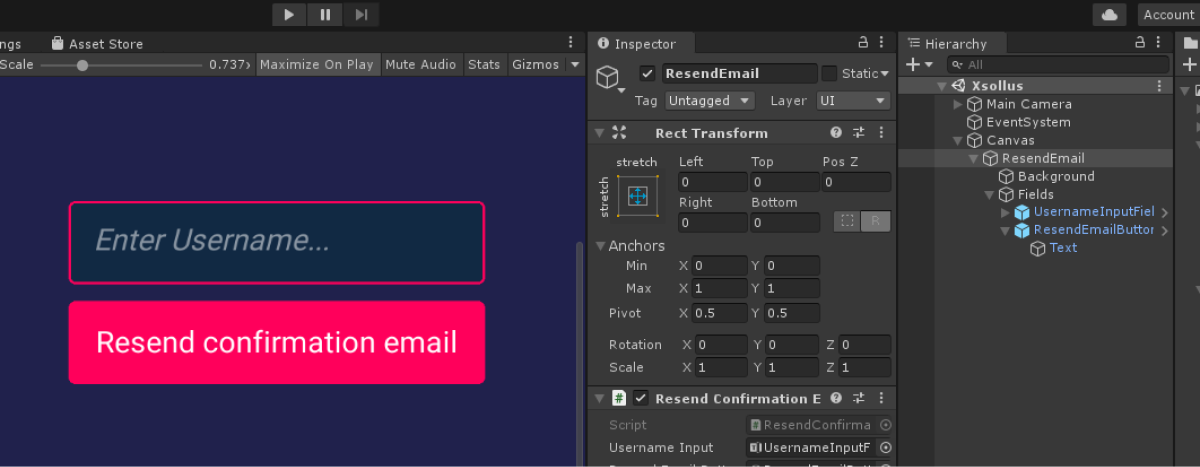1200x467 pixels.
Task: Enable the Static checkbox
Action: coord(829,73)
